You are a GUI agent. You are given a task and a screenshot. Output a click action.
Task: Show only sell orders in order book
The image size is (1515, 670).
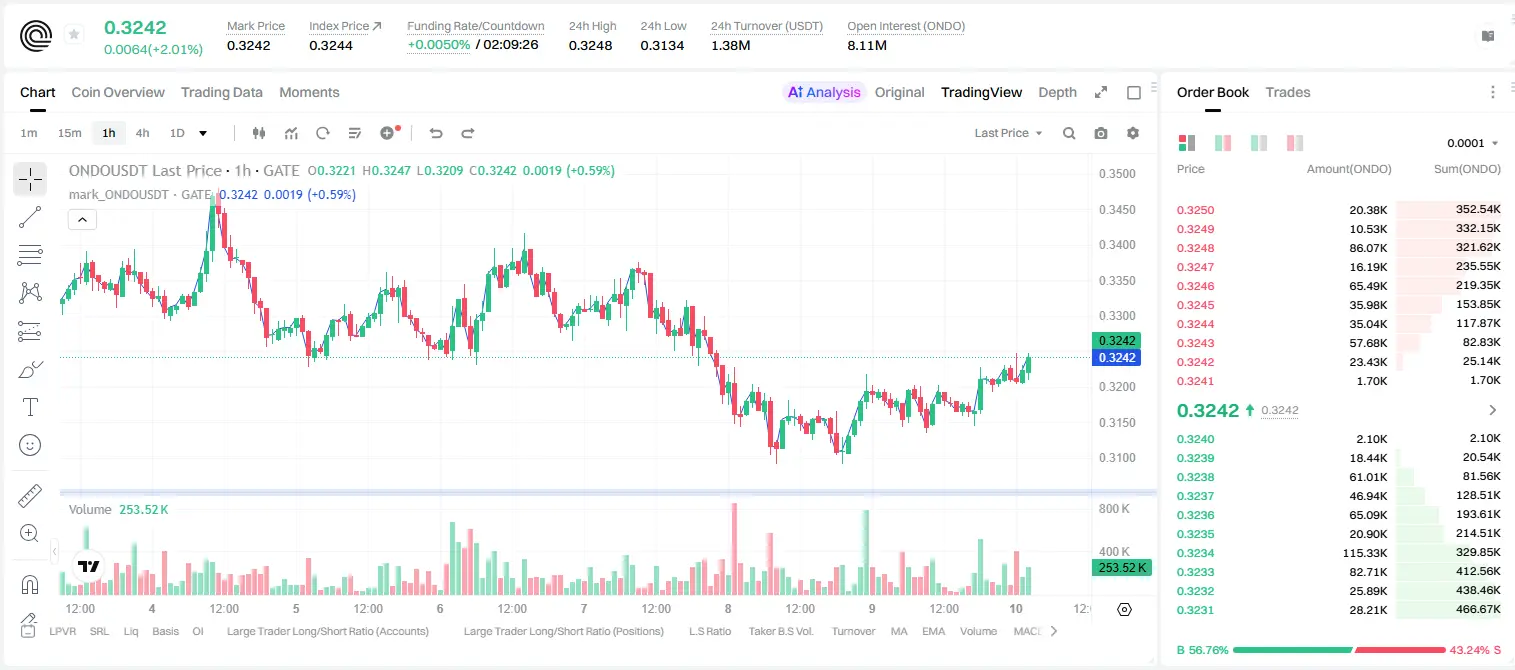pos(1295,143)
